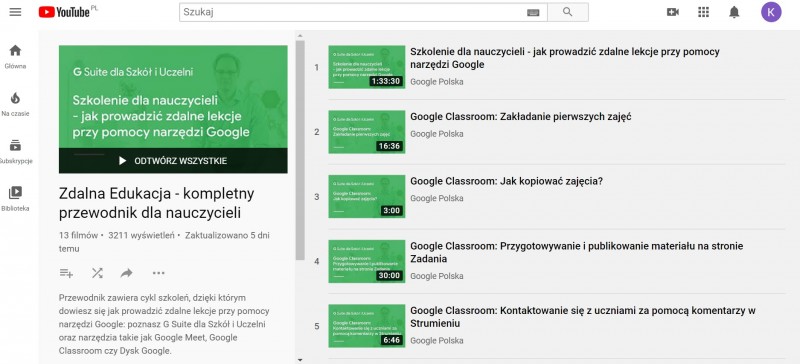Shuffle the playlist
This screenshot has width=800, height=364.
pyautogui.click(x=97, y=273)
